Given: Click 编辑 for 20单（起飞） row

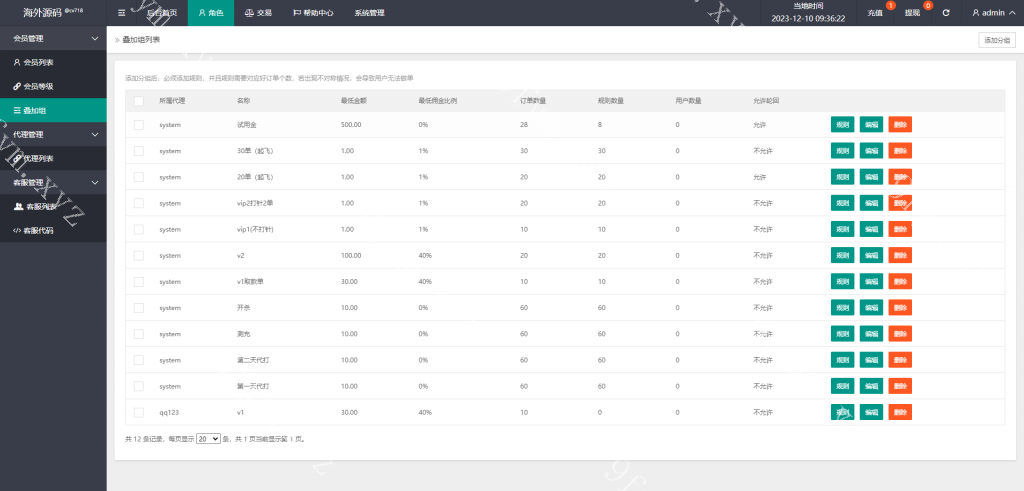Looking at the screenshot, I should click(x=871, y=177).
